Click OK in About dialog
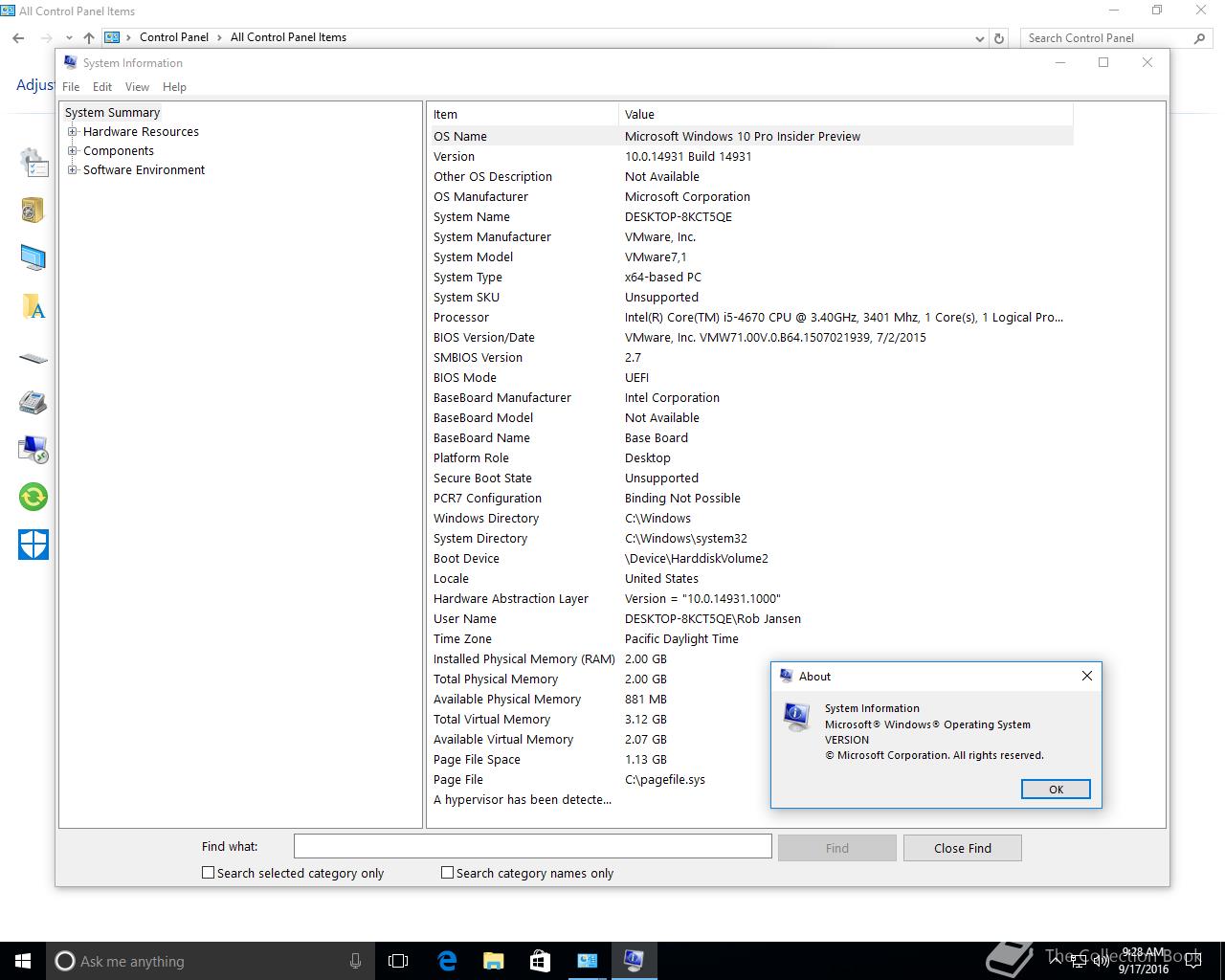 (1056, 790)
